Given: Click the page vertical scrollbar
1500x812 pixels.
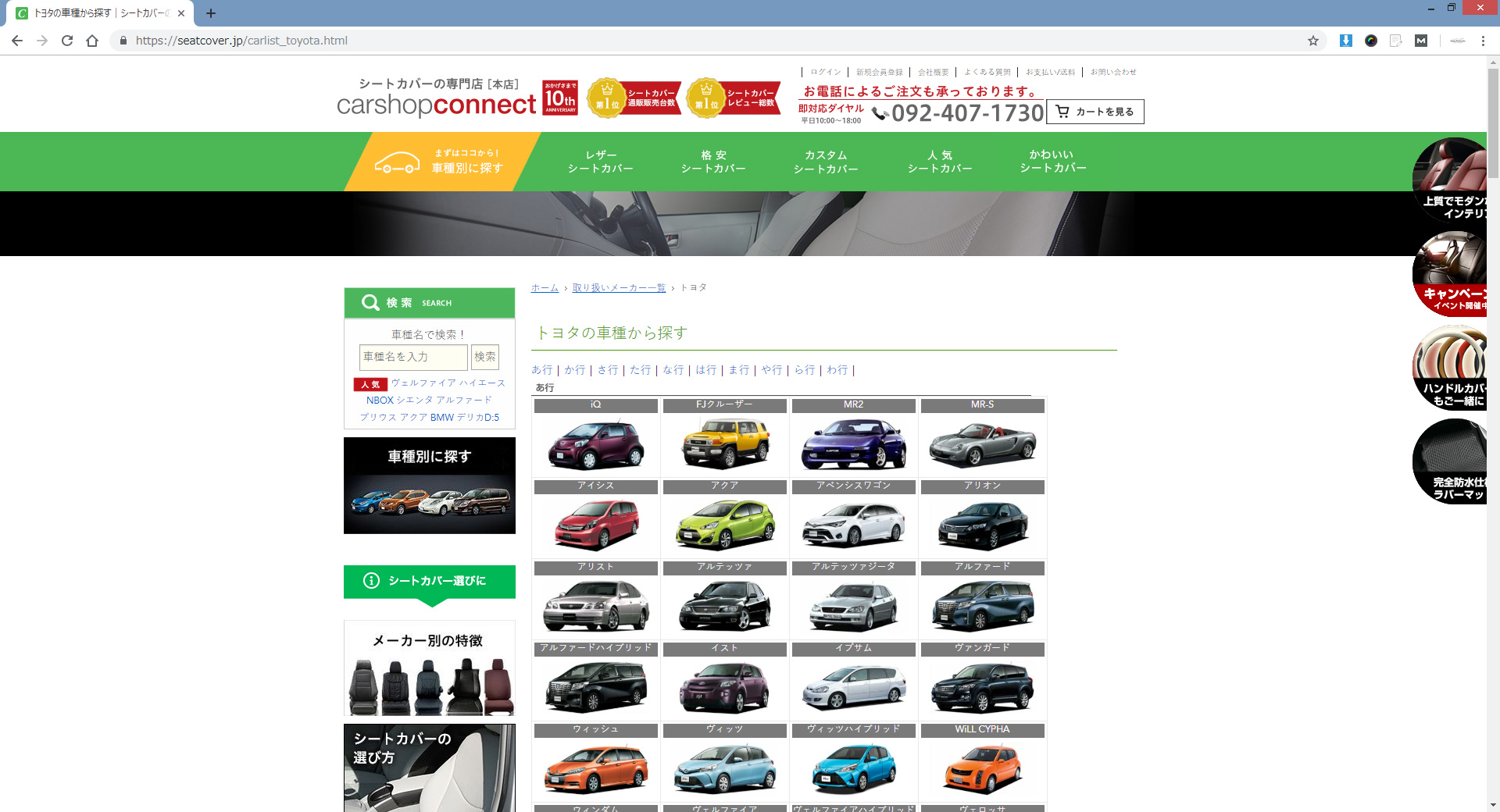Looking at the screenshot, I should [1493, 123].
